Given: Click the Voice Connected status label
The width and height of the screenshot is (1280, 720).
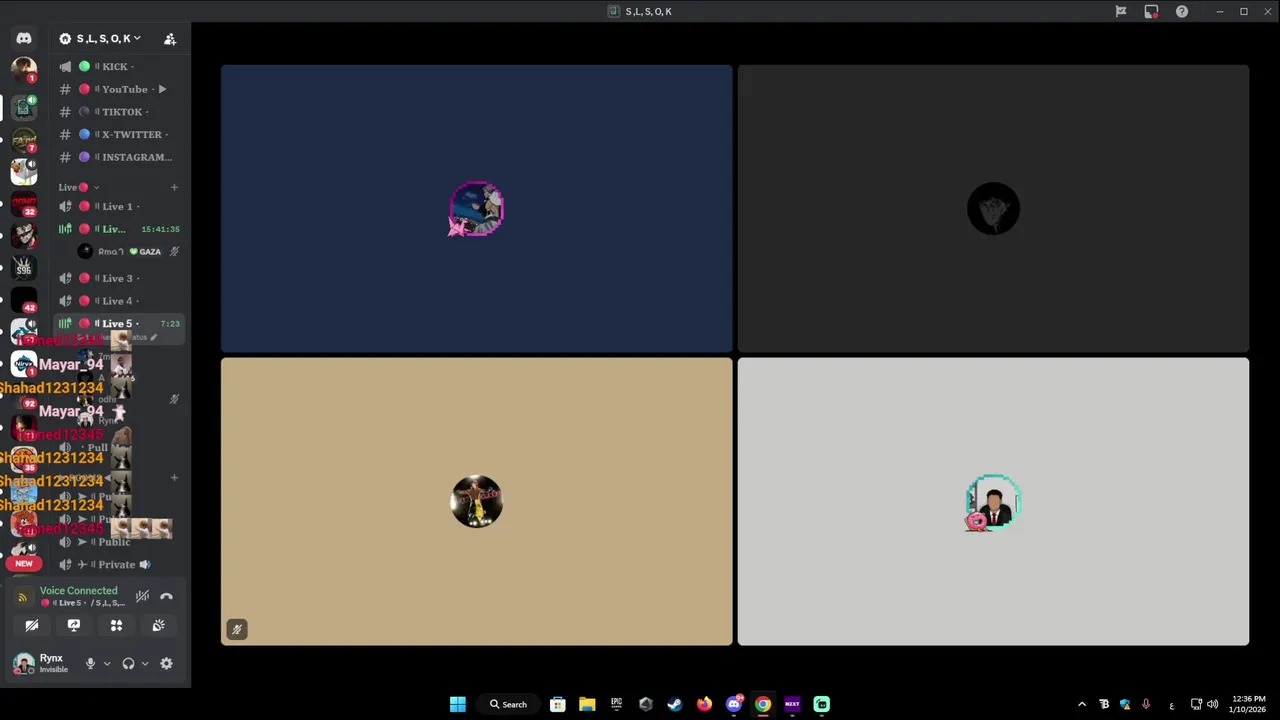Looking at the screenshot, I should point(78,591).
